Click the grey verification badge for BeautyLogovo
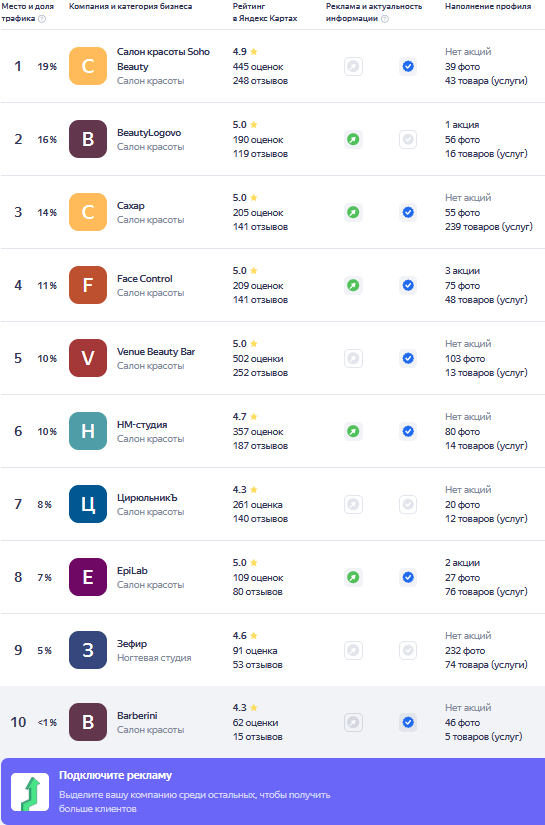Image resolution: width=545 pixels, height=825 pixels. tap(408, 139)
